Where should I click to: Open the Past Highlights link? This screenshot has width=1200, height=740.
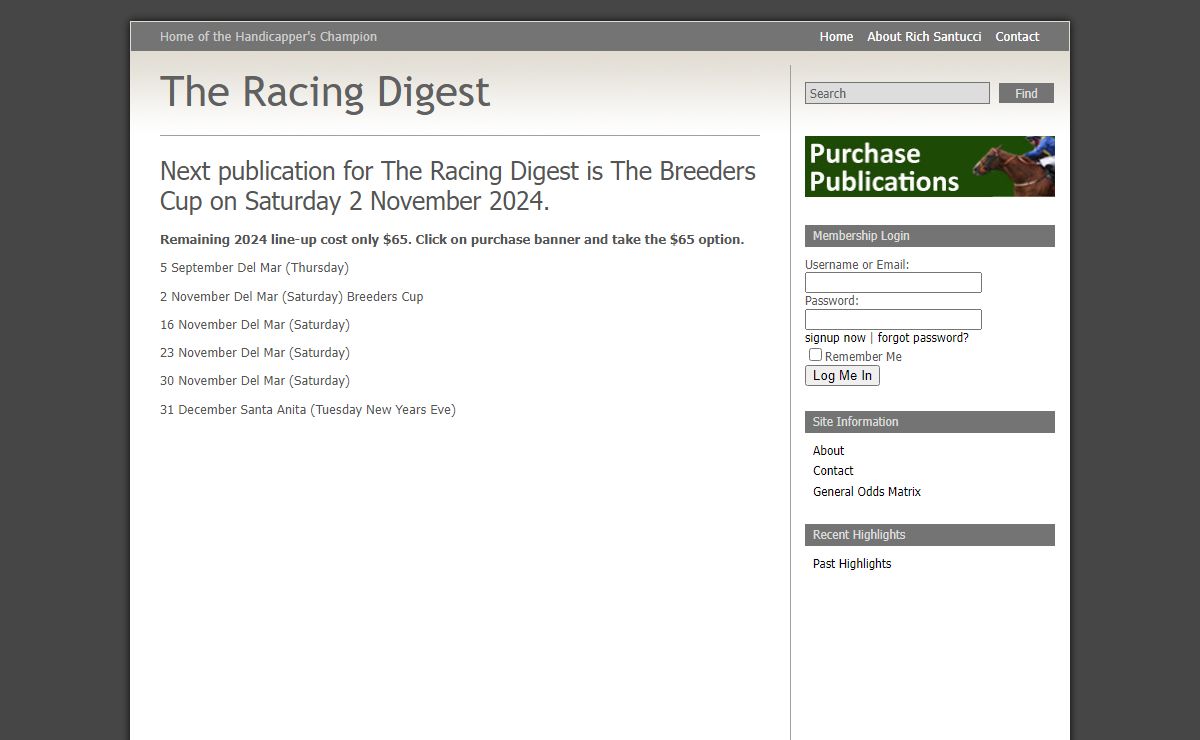(x=852, y=564)
